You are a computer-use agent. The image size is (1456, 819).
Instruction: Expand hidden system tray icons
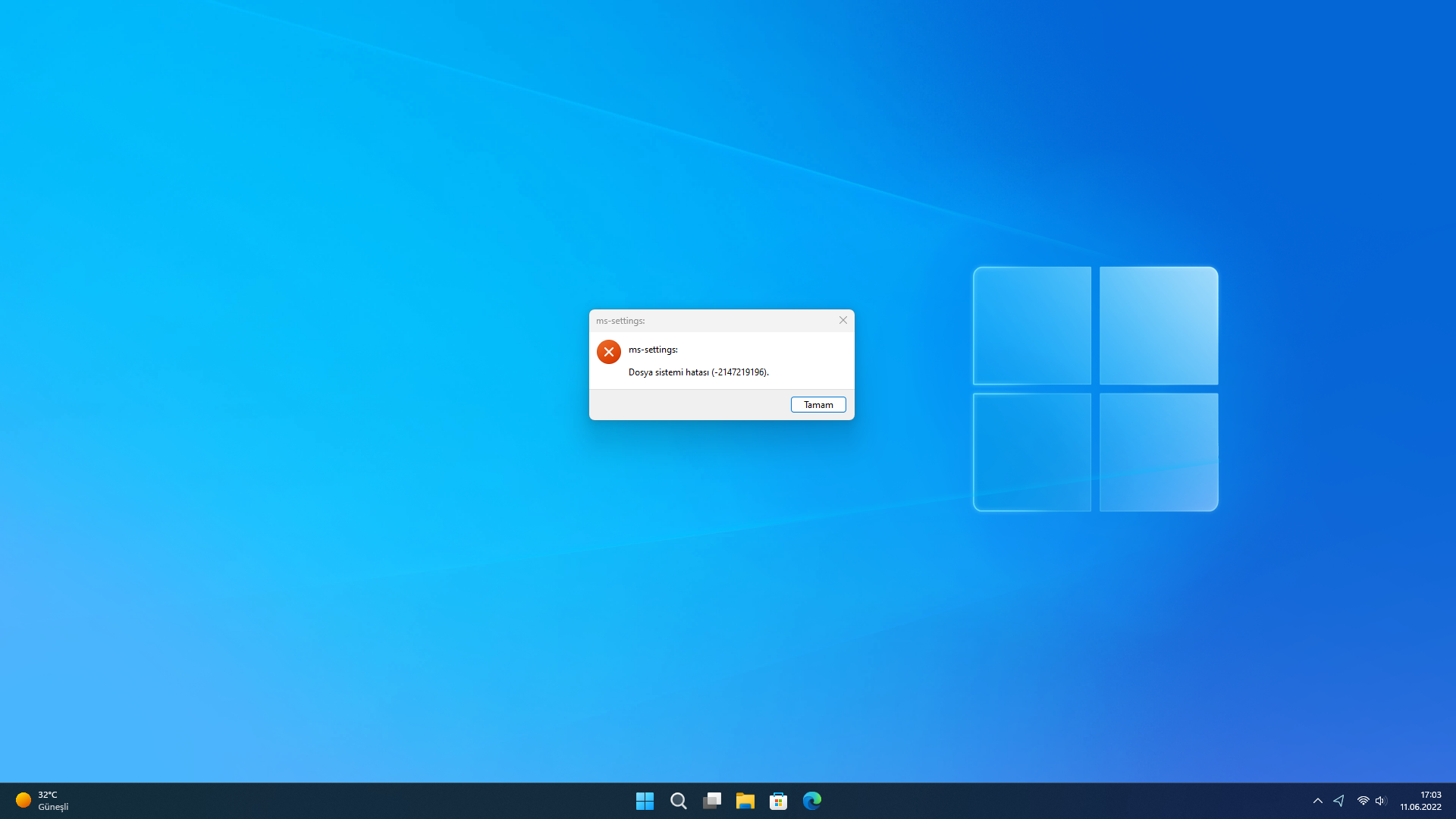point(1317,801)
